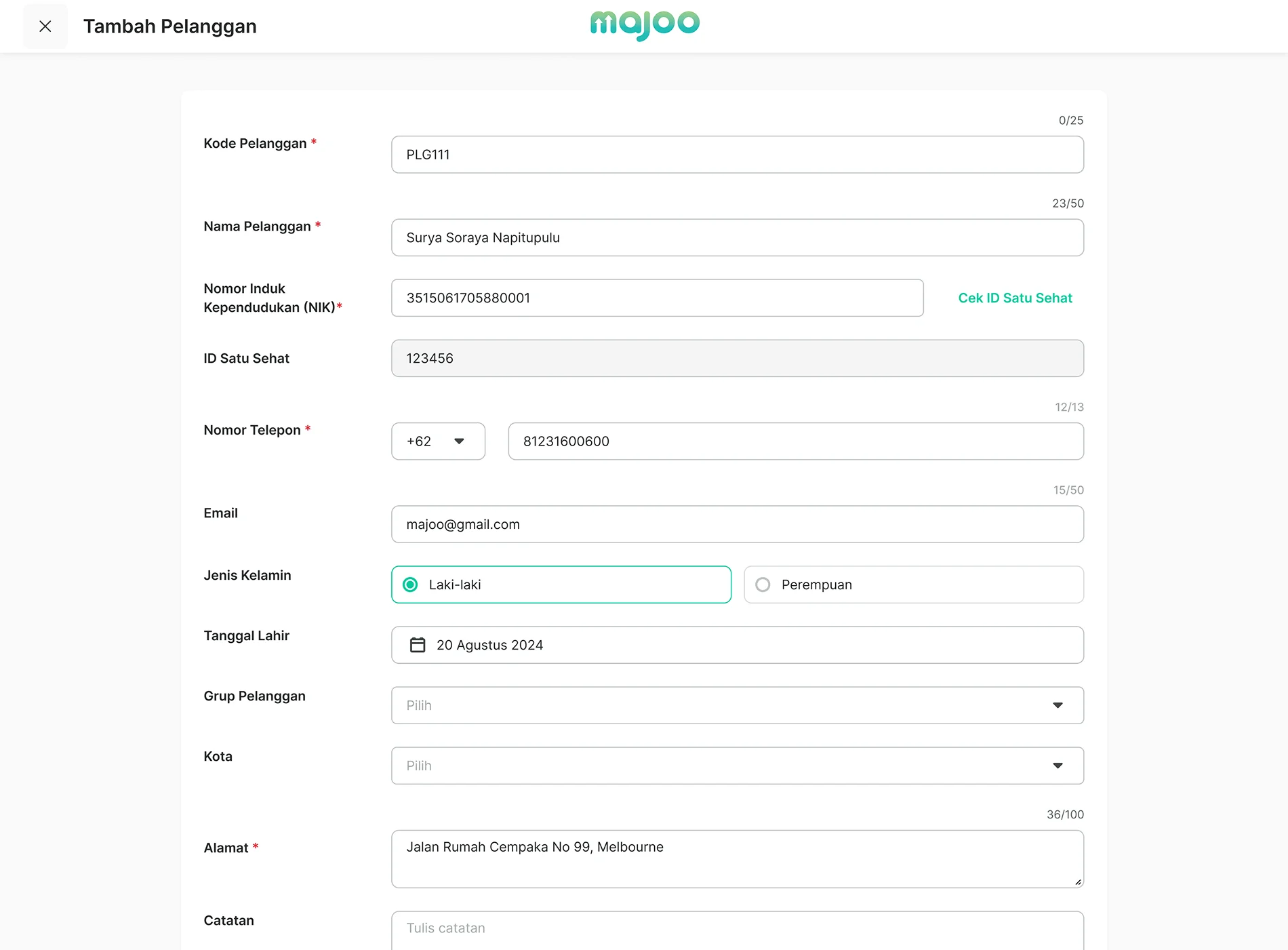Click the Catatan notes field

(x=737, y=930)
